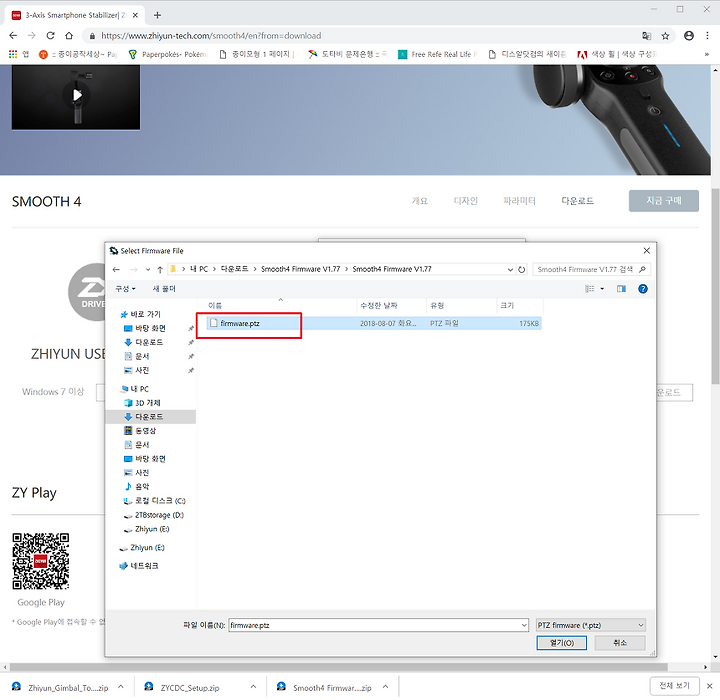Click 전체 보기 show all downloads
The height and width of the screenshot is (700, 720).
(674, 686)
